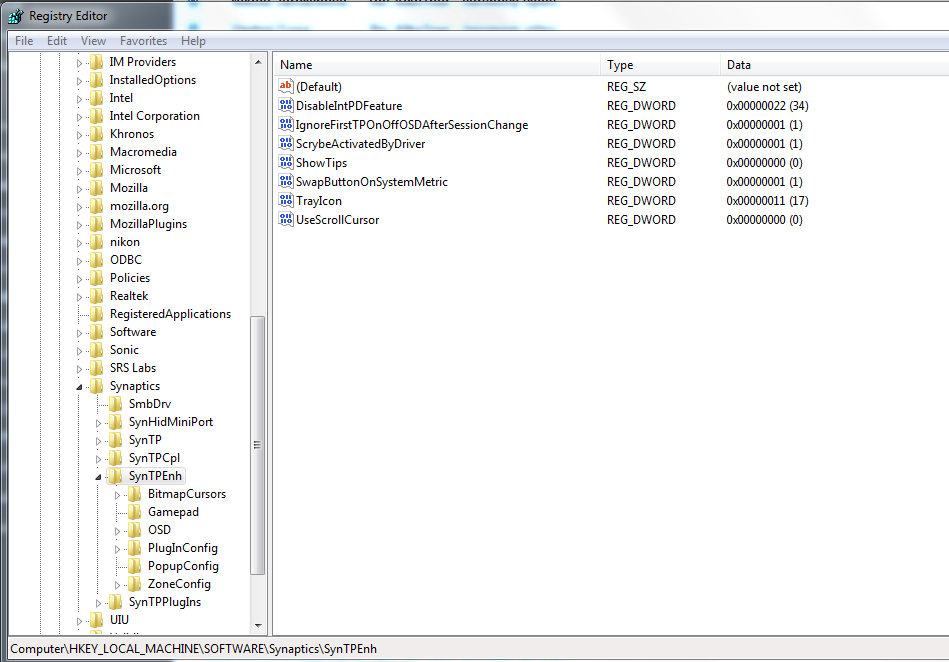
Task: Click the 0x00000022 (34) data cell
Action: click(x=767, y=106)
